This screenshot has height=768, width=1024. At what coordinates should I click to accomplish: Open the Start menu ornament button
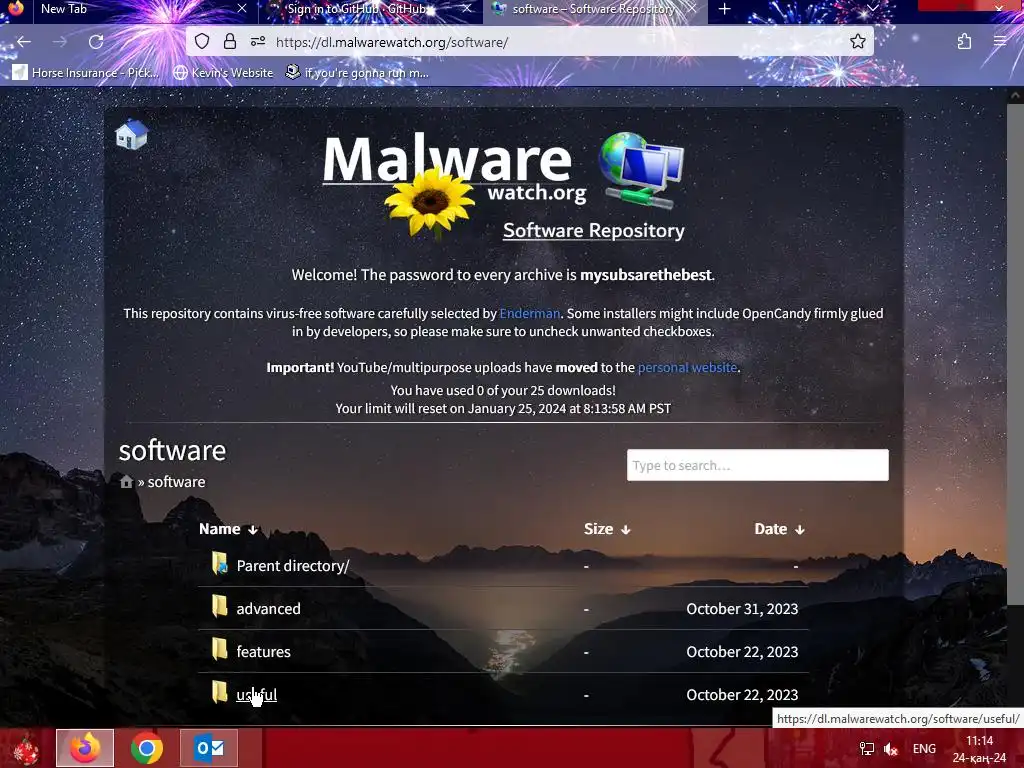click(26, 748)
